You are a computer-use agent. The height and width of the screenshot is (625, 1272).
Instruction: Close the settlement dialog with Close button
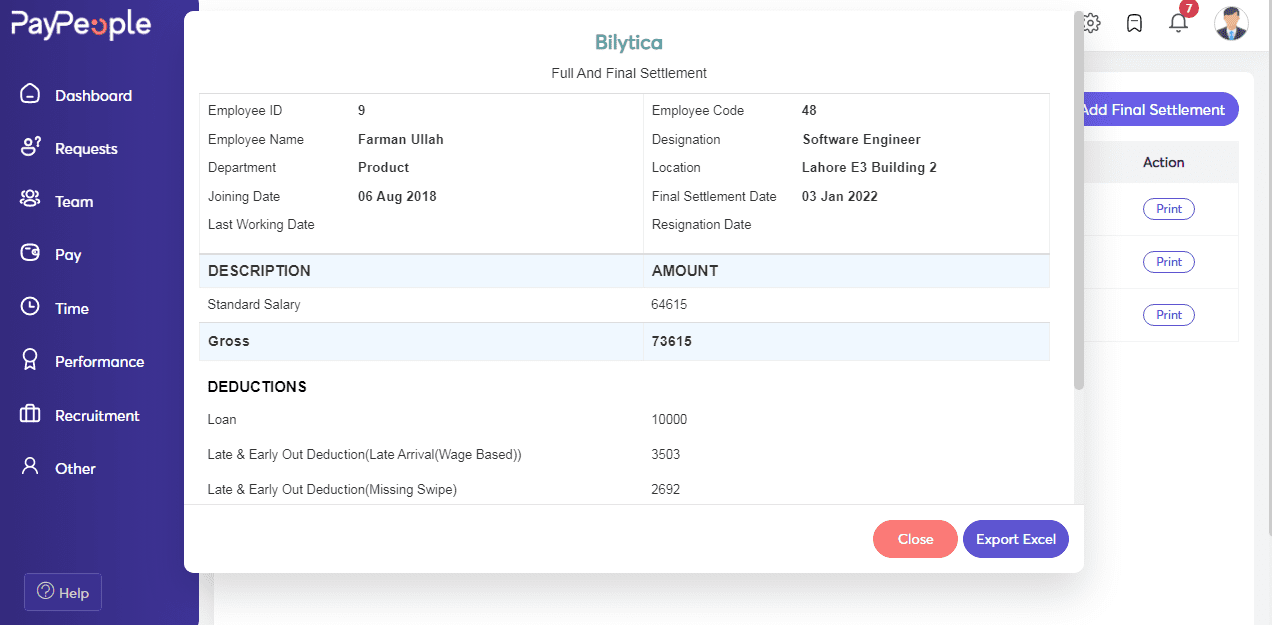(x=915, y=539)
